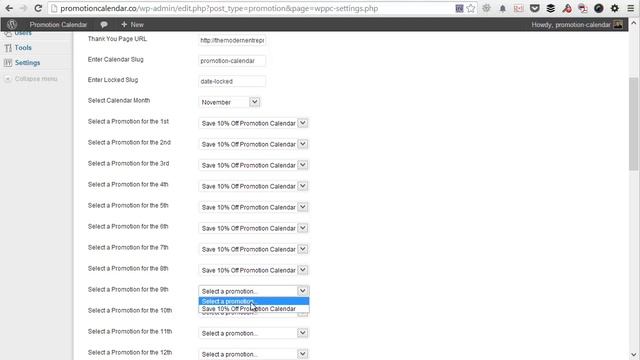Click the Tools sidebar icon
Screen dimensions: 640x360
pyautogui.click(x=8, y=48)
